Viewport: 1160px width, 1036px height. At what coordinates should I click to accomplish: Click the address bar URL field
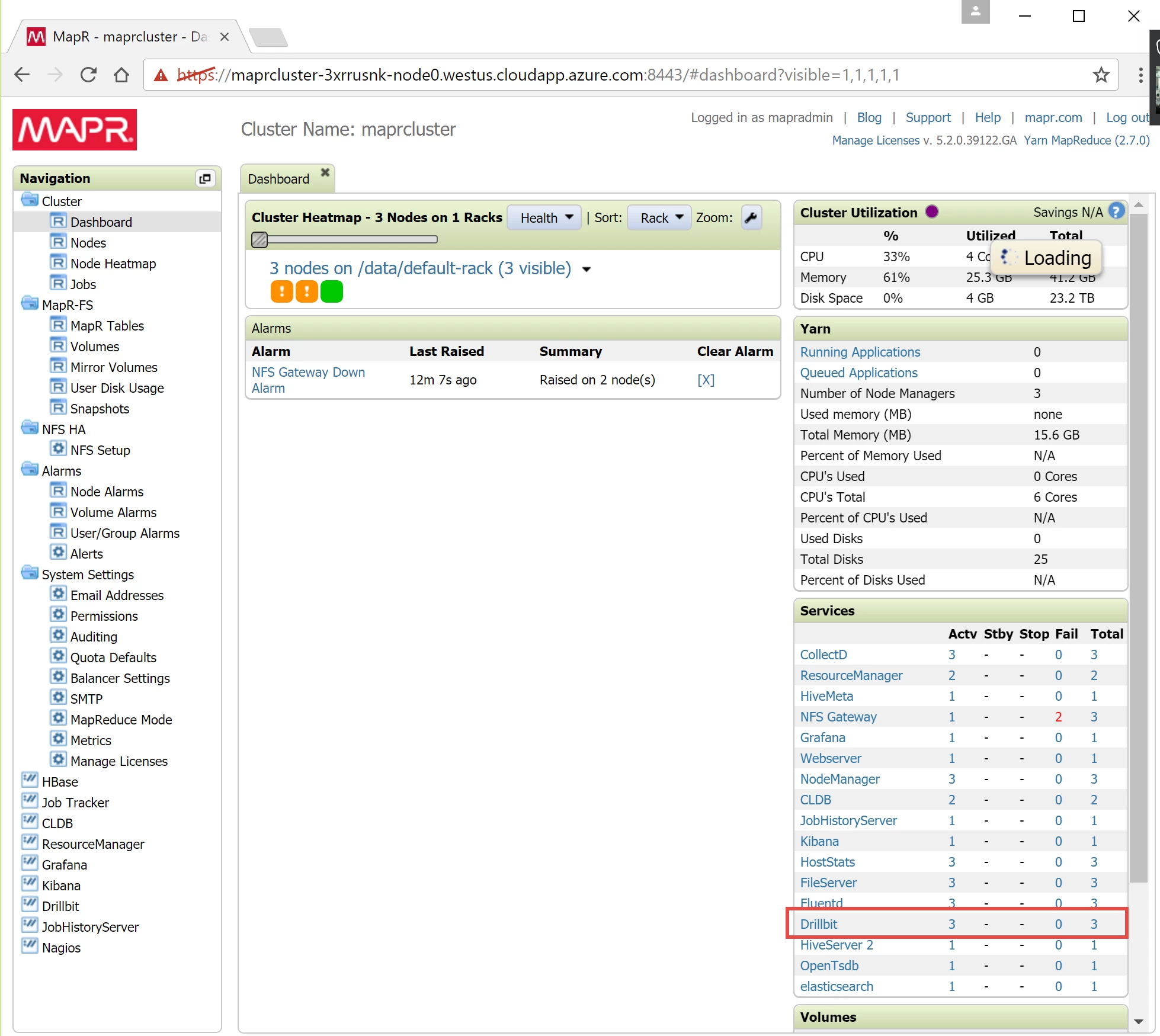631,75
